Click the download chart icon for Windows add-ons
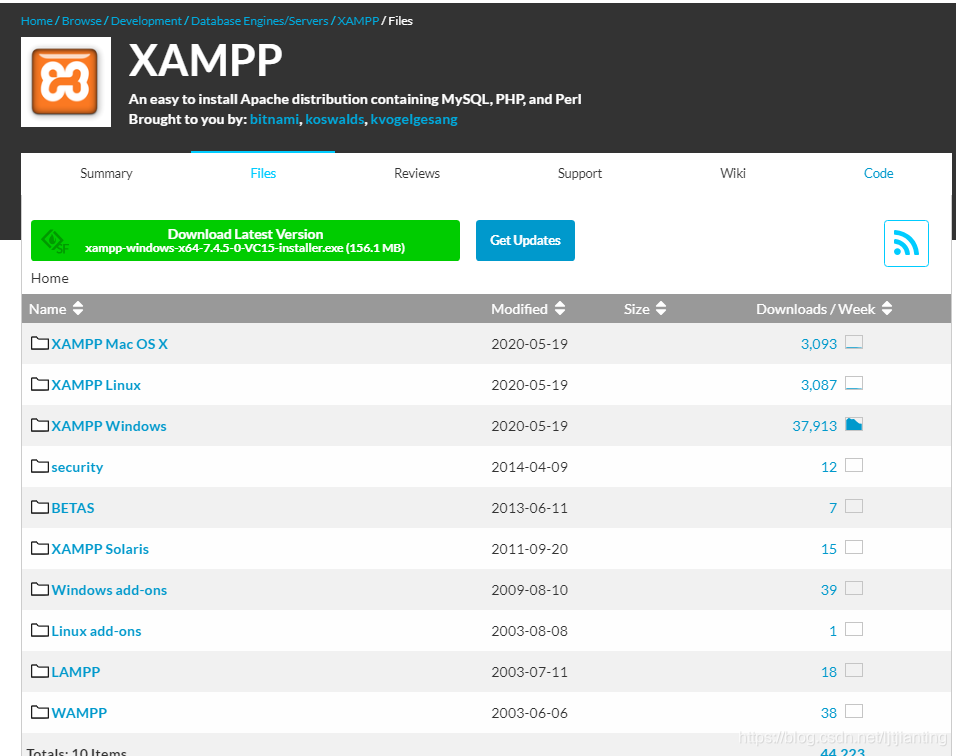The height and width of the screenshot is (756, 956). tap(854, 588)
